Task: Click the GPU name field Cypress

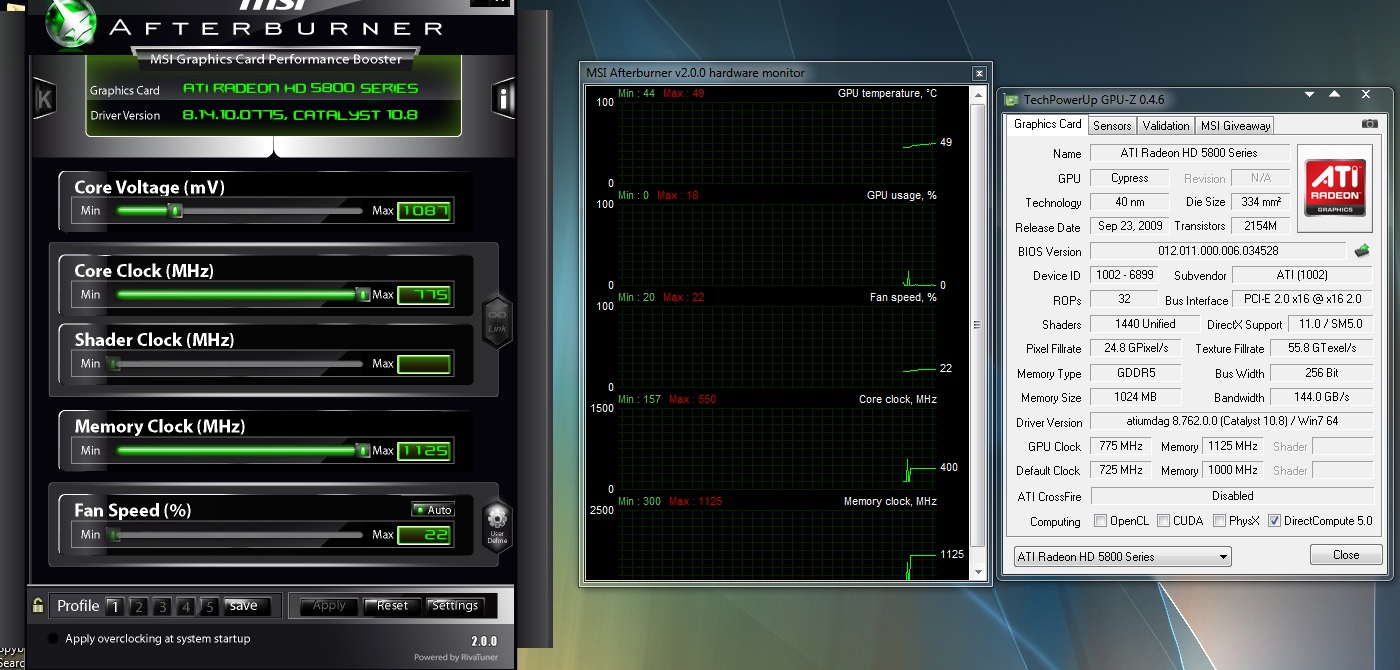Action: tap(1130, 178)
